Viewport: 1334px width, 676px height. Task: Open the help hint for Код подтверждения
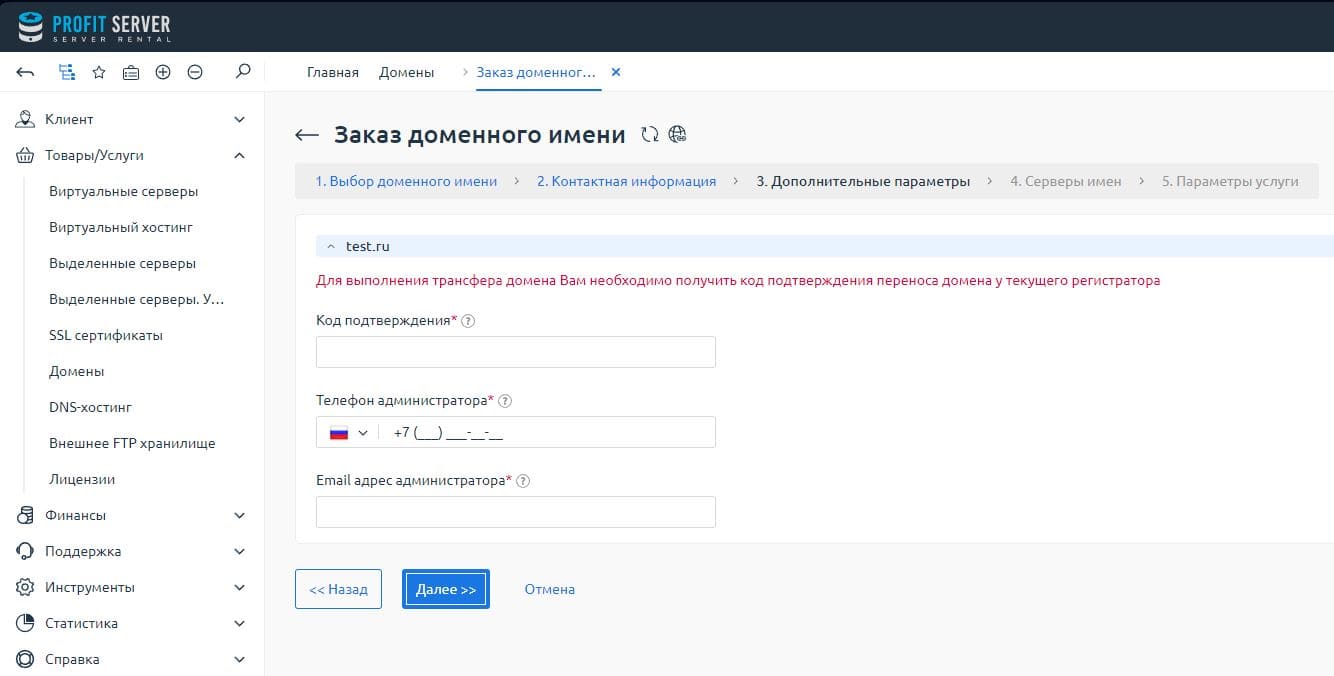468,321
